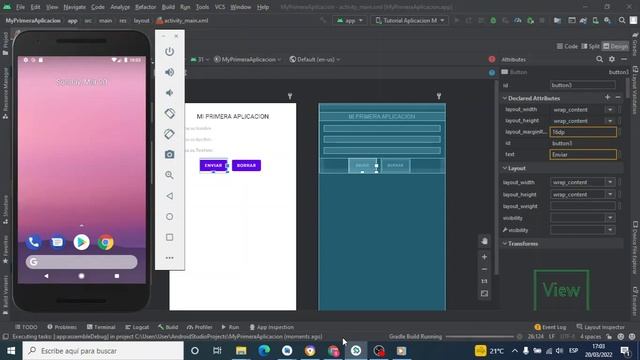
Task: Open emulator extended controls three dots
Action: point(169,258)
